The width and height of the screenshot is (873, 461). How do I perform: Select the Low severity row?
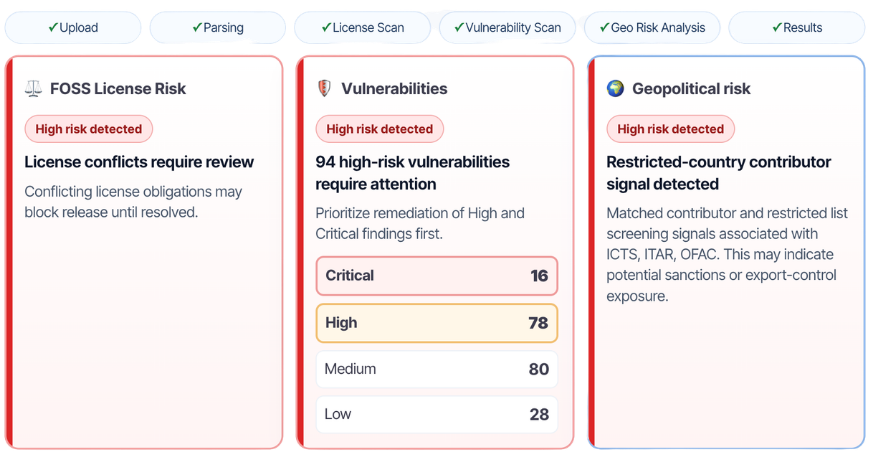click(x=436, y=414)
